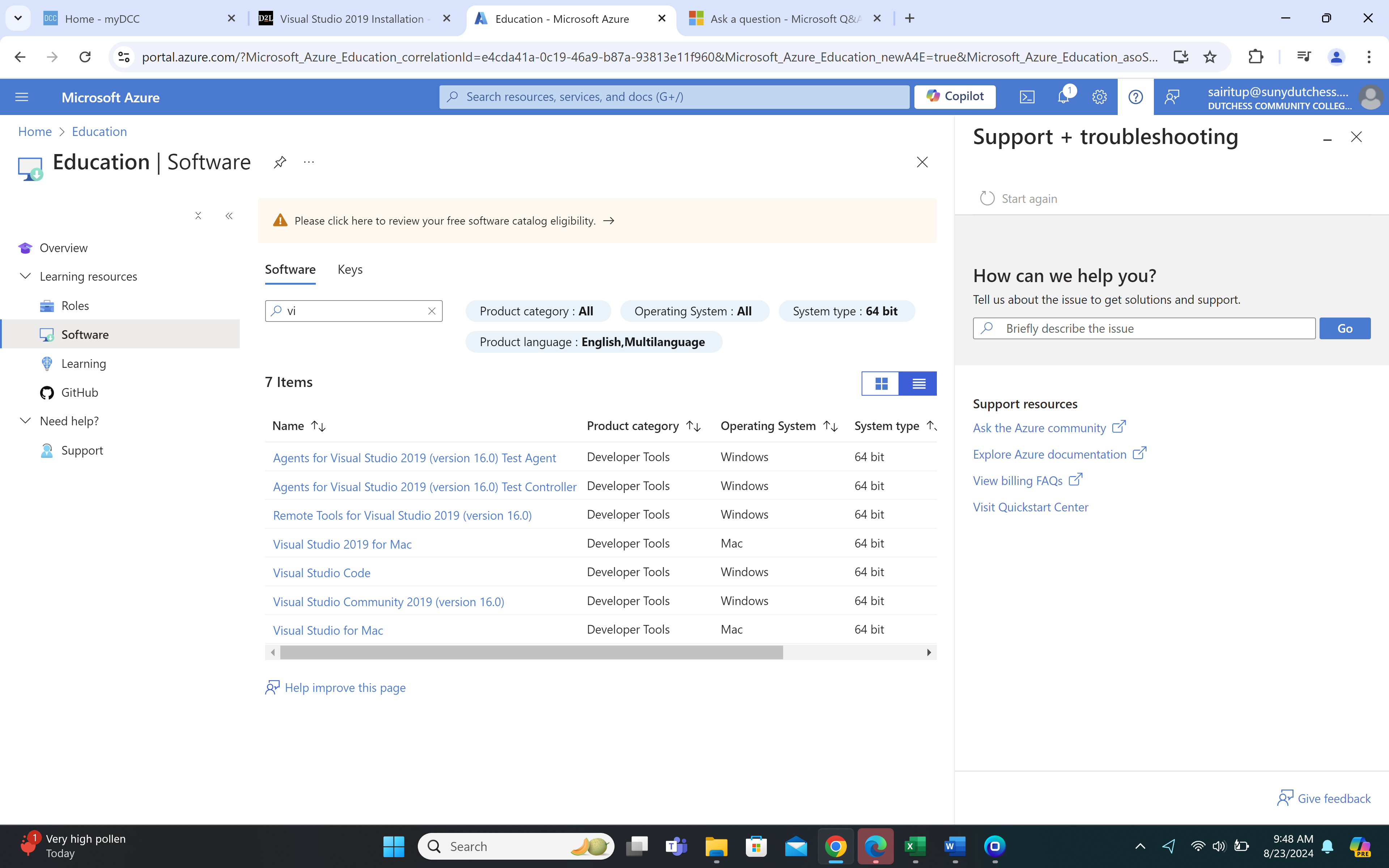The height and width of the screenshot is (868, 1389).
Task: Switch to the Keys tab
Action: [349, 269]
